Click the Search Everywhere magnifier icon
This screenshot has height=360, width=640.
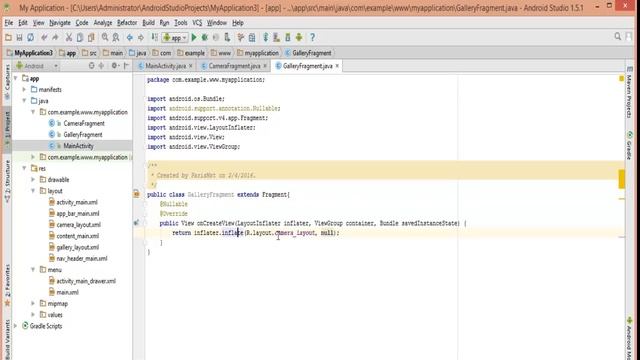click(618, 37)
